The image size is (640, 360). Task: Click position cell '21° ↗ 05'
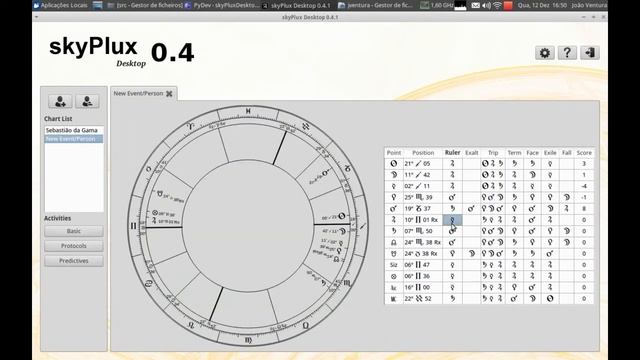pyautogui.click(x=423, y=164)
